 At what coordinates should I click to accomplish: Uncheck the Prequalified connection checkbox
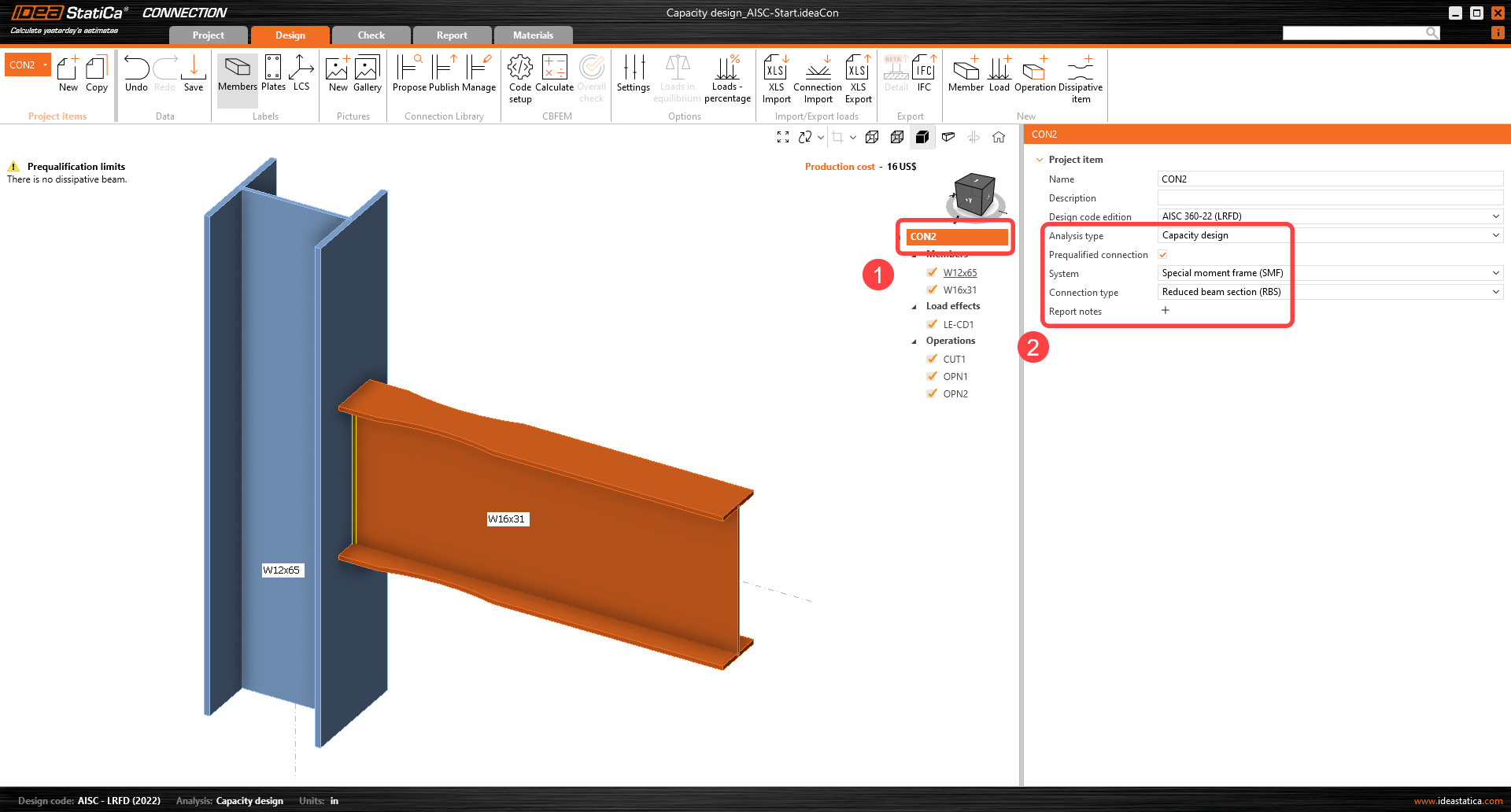pos(1162,255)
